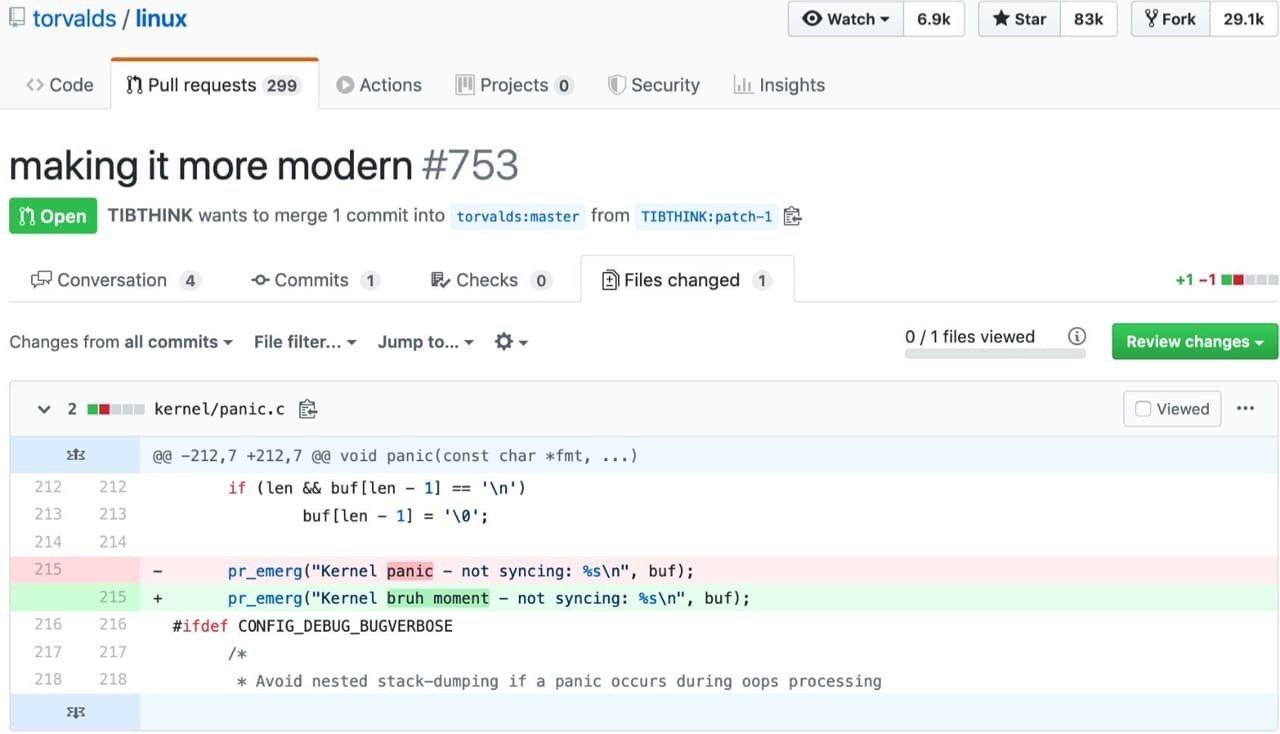Open the Checks tab
The image size is (1280, 734).
point(490,280)
